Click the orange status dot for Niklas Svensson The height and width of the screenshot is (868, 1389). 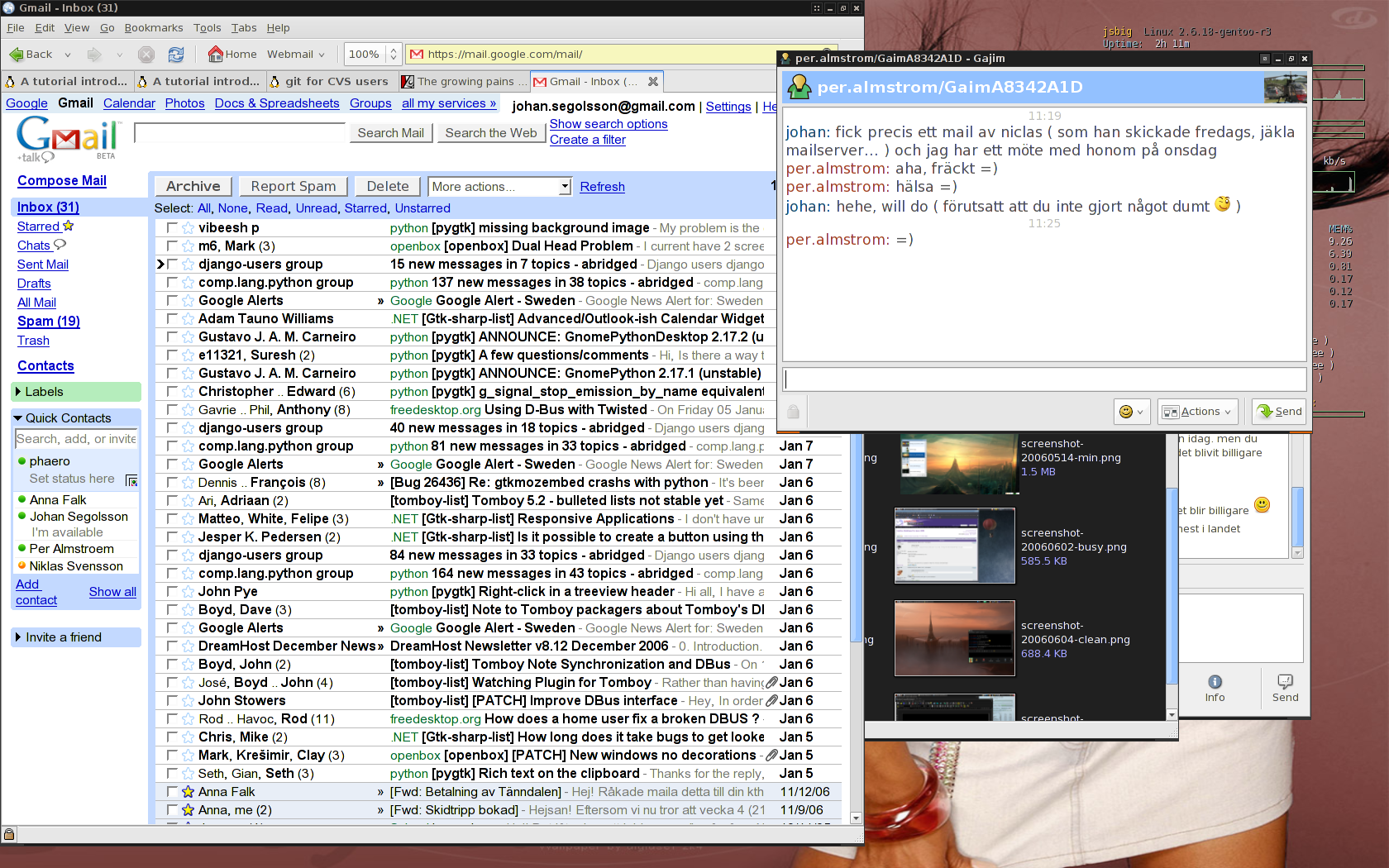point(22,566)
